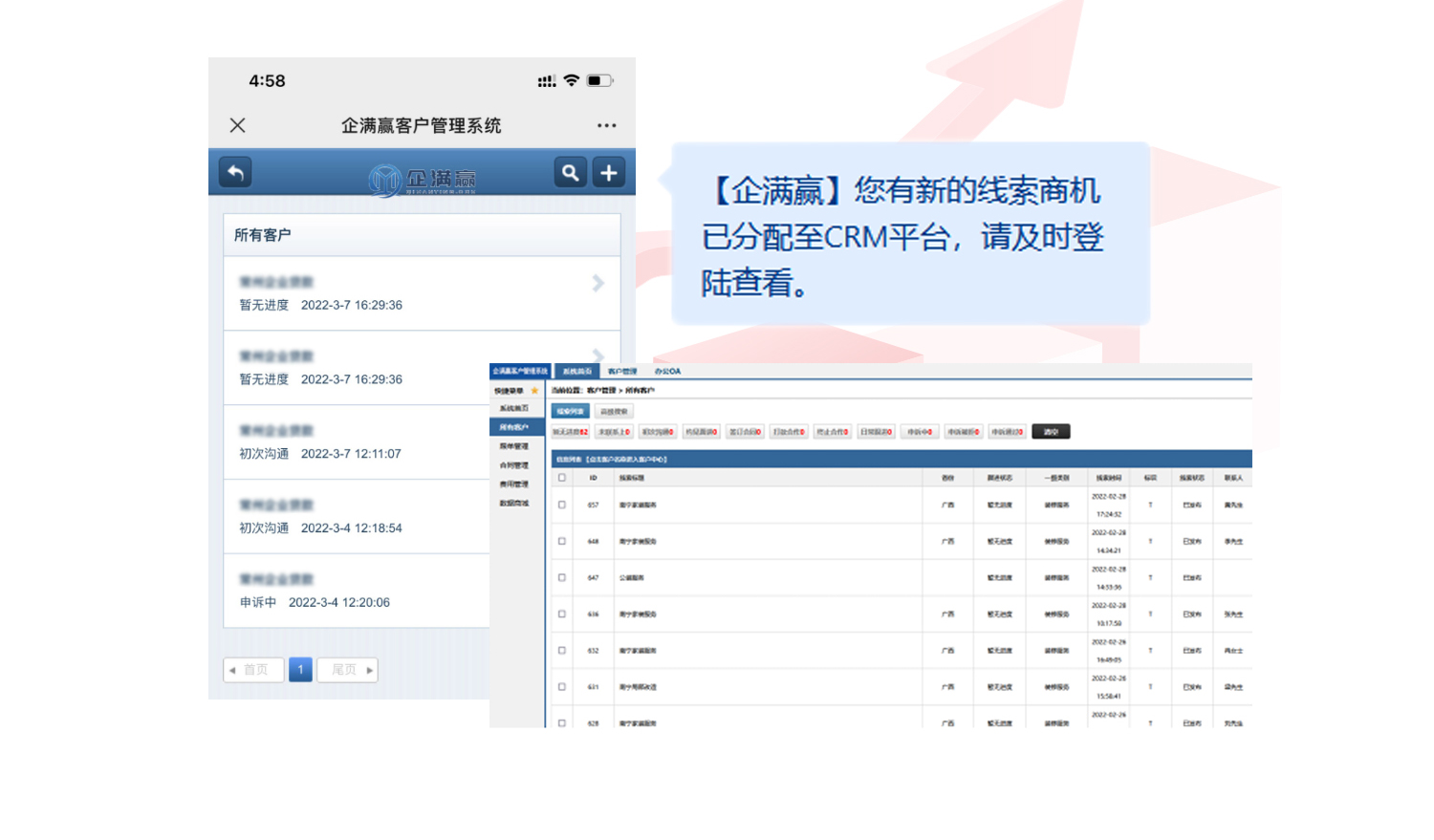Click the 尾页 last page button
This screenshot has width=1434, height=840.
[347, 670]
